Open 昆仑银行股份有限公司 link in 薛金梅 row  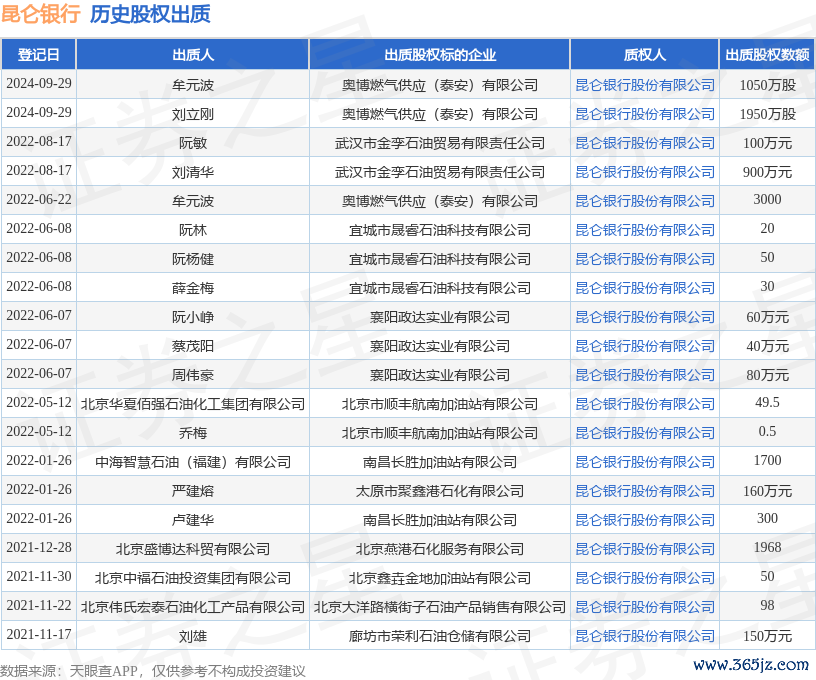pos(644,288)
